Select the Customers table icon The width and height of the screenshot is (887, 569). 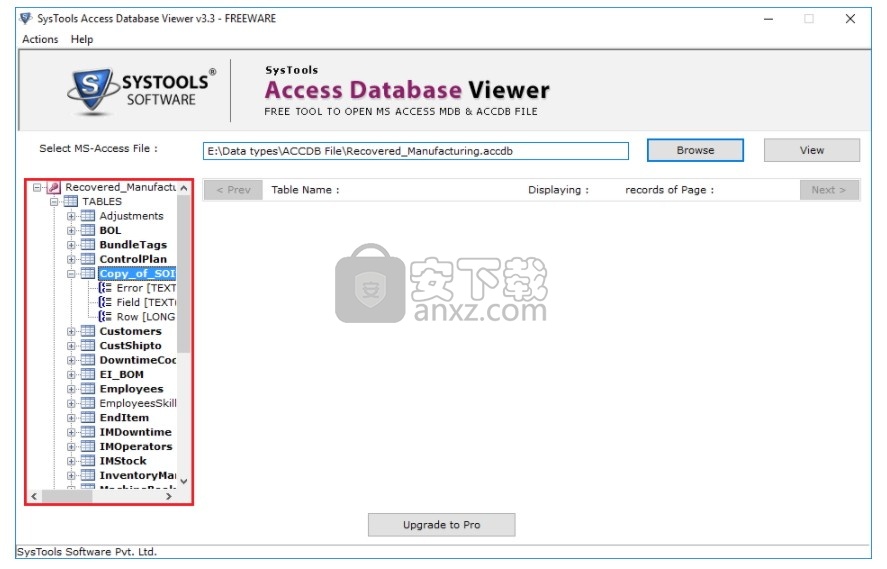click(x=88, y=331)
